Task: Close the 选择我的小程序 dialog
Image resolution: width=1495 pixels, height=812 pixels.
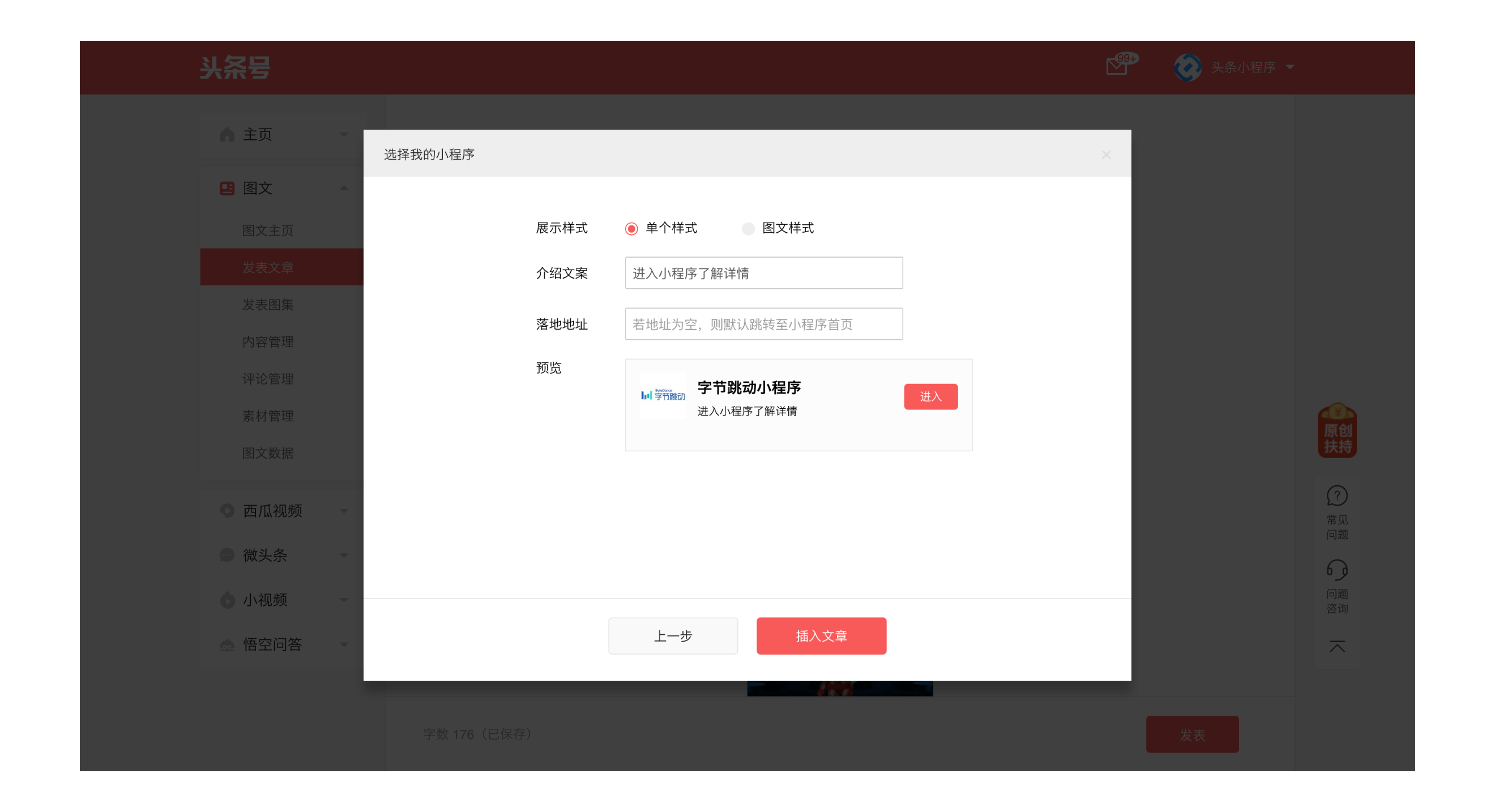Action: (1106, 155)
